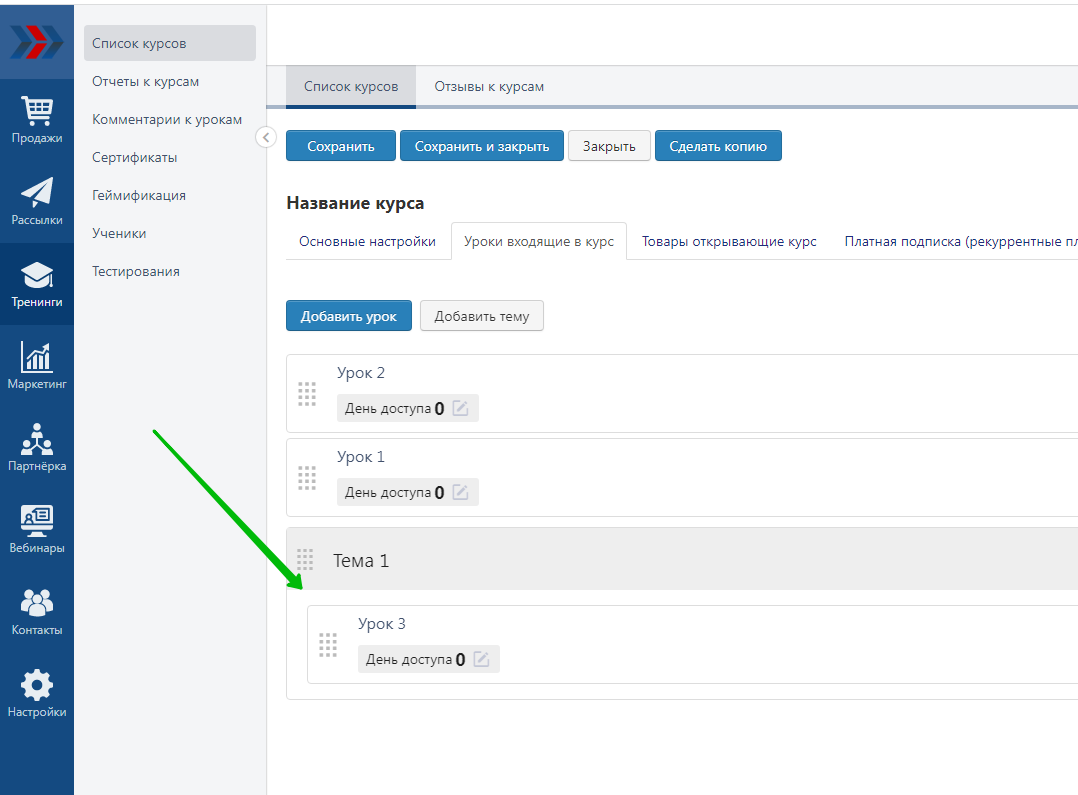Open the Контакты people icon
The width and height of the screenshot is (1078, 795).
tap(37, 611)
